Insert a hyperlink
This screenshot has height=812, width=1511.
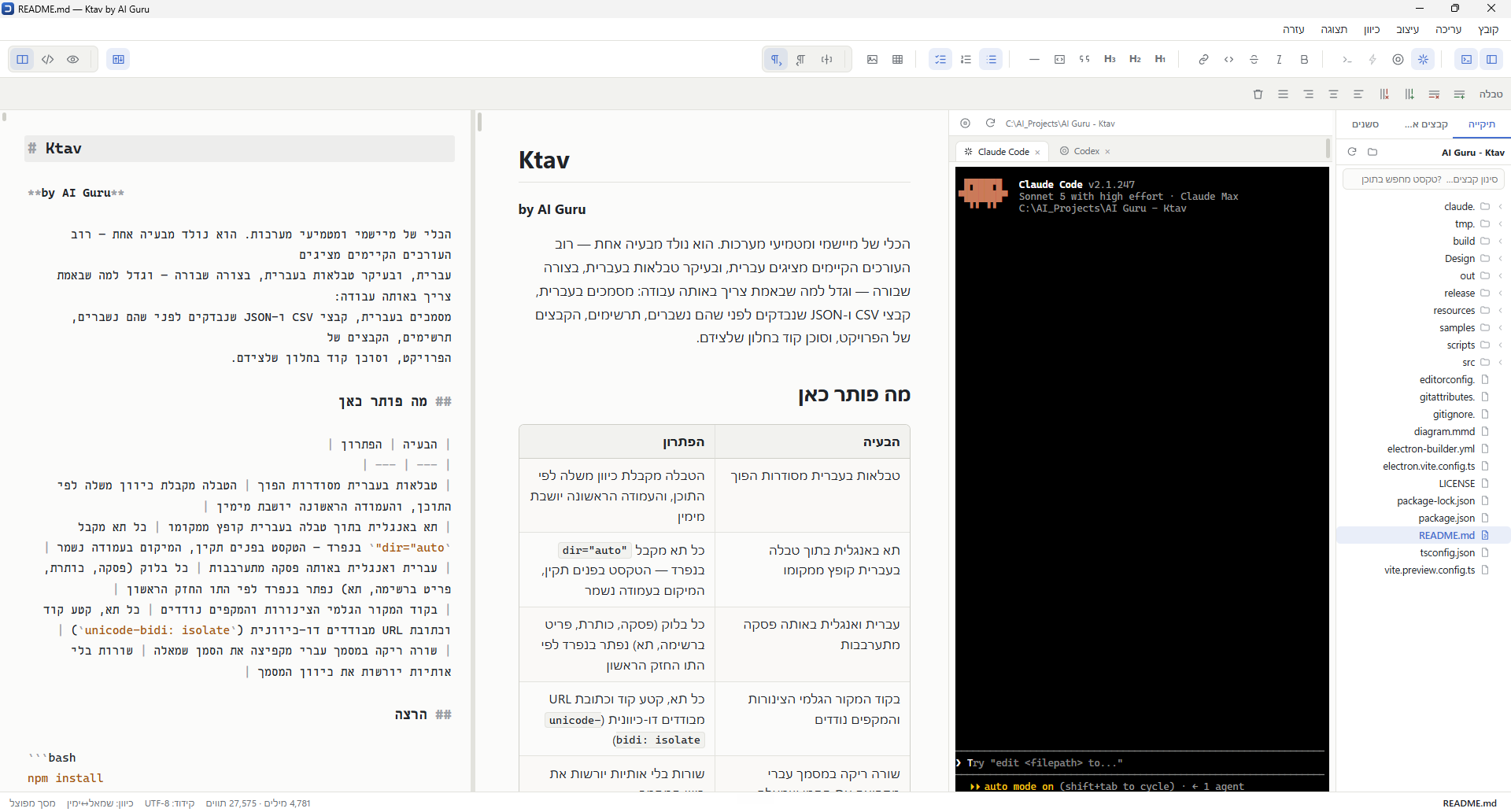(1203, 59)
